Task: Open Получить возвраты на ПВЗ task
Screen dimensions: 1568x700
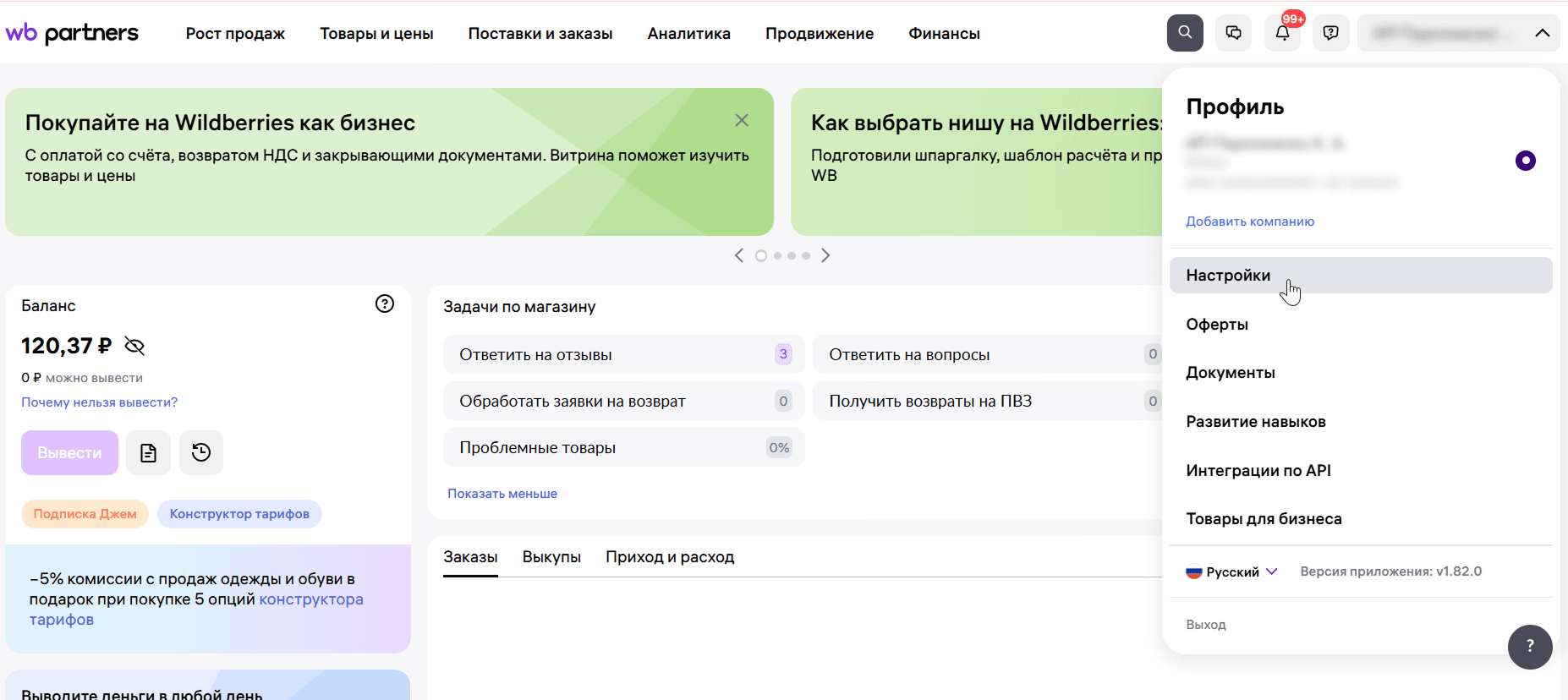Action: [988, 401]
